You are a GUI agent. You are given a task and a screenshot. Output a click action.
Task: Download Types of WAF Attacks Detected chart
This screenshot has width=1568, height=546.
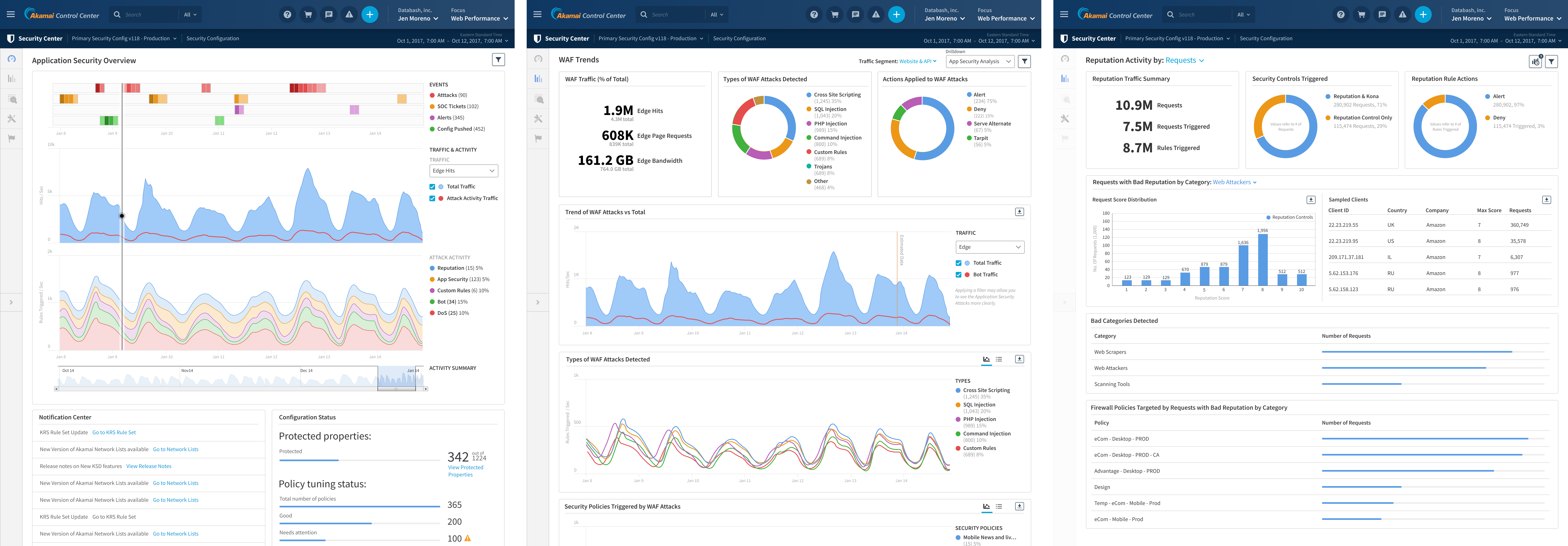tap(1020, 359)
